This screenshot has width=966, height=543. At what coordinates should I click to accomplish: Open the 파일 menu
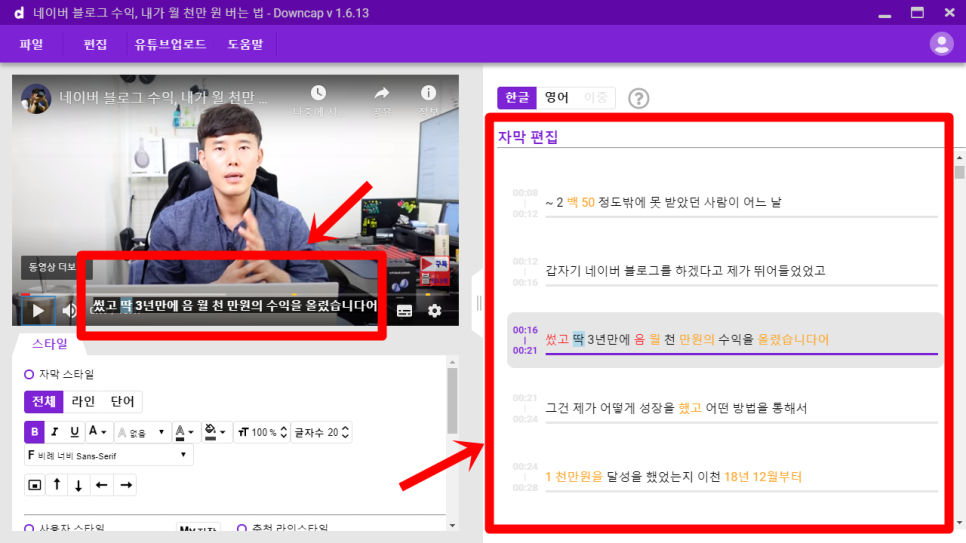pyautogui.click(x=31, y=44)
